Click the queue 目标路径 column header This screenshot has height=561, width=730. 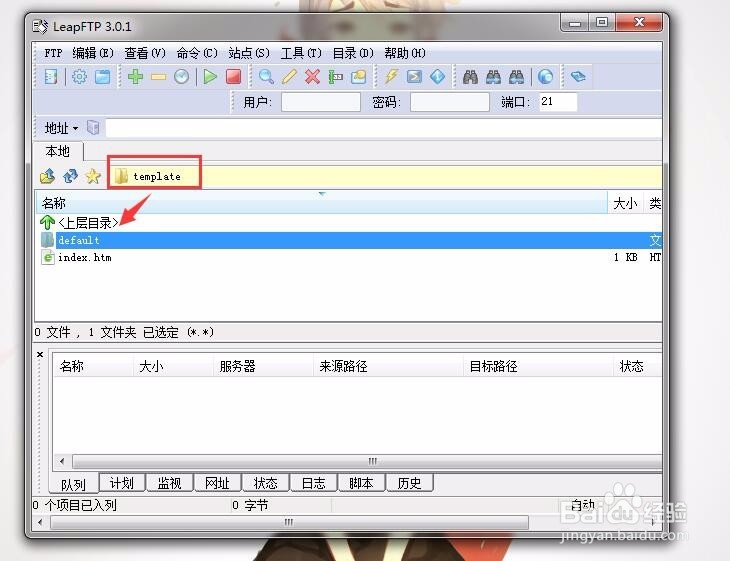click(x=538, y=366)
